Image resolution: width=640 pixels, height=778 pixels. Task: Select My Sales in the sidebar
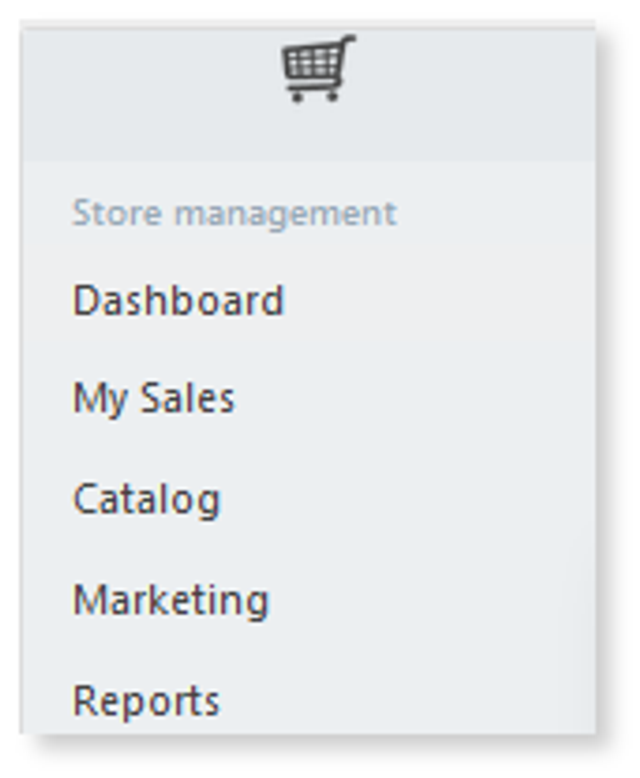click(154, 398)
